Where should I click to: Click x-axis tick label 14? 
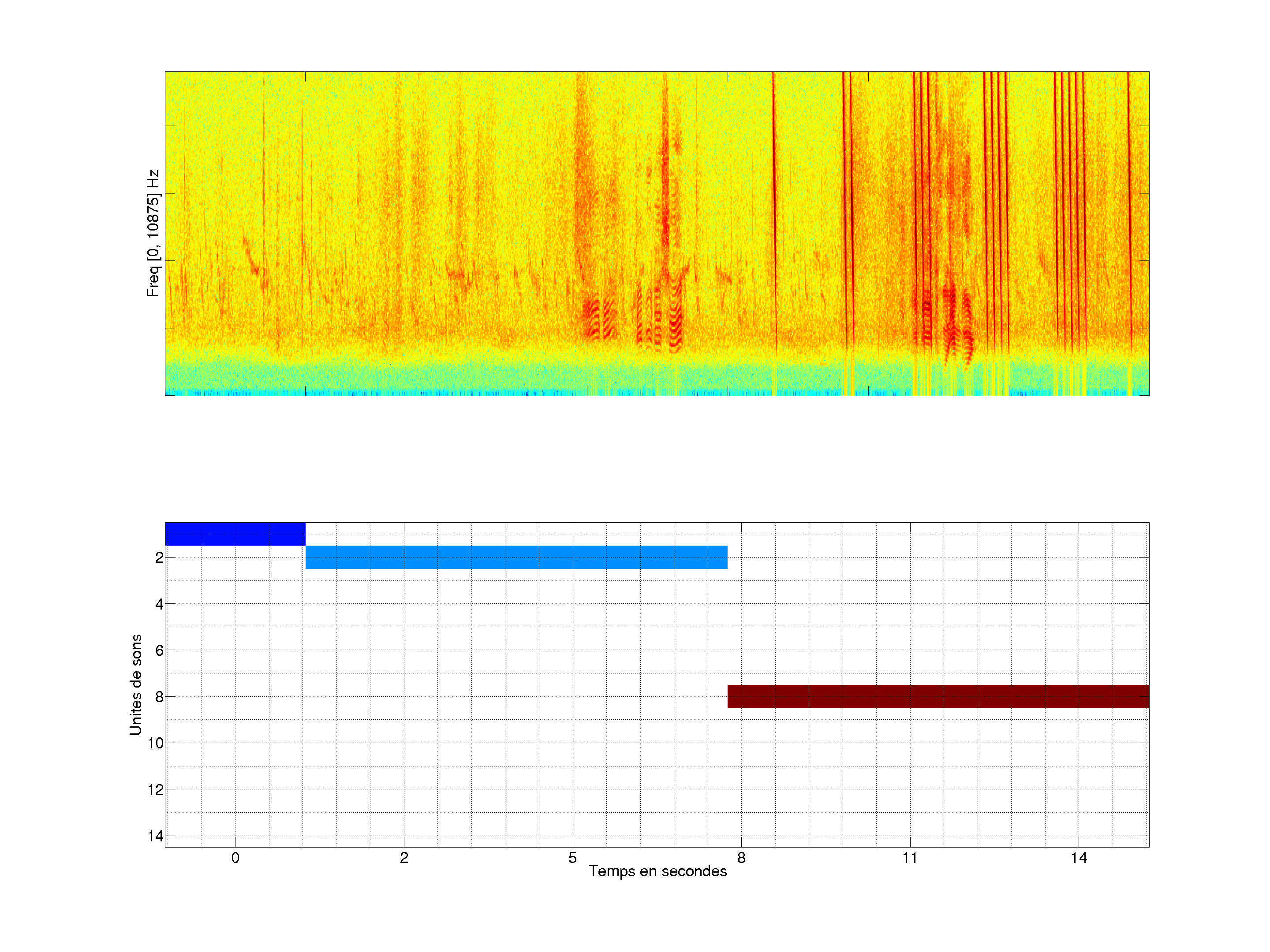1079,858
